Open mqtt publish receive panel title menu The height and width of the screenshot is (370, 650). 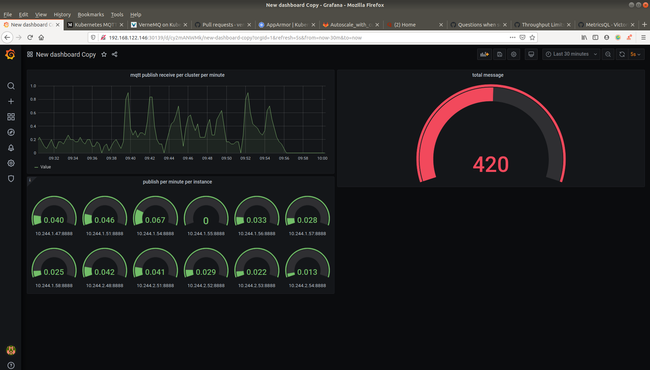click(x=177, y=75)
